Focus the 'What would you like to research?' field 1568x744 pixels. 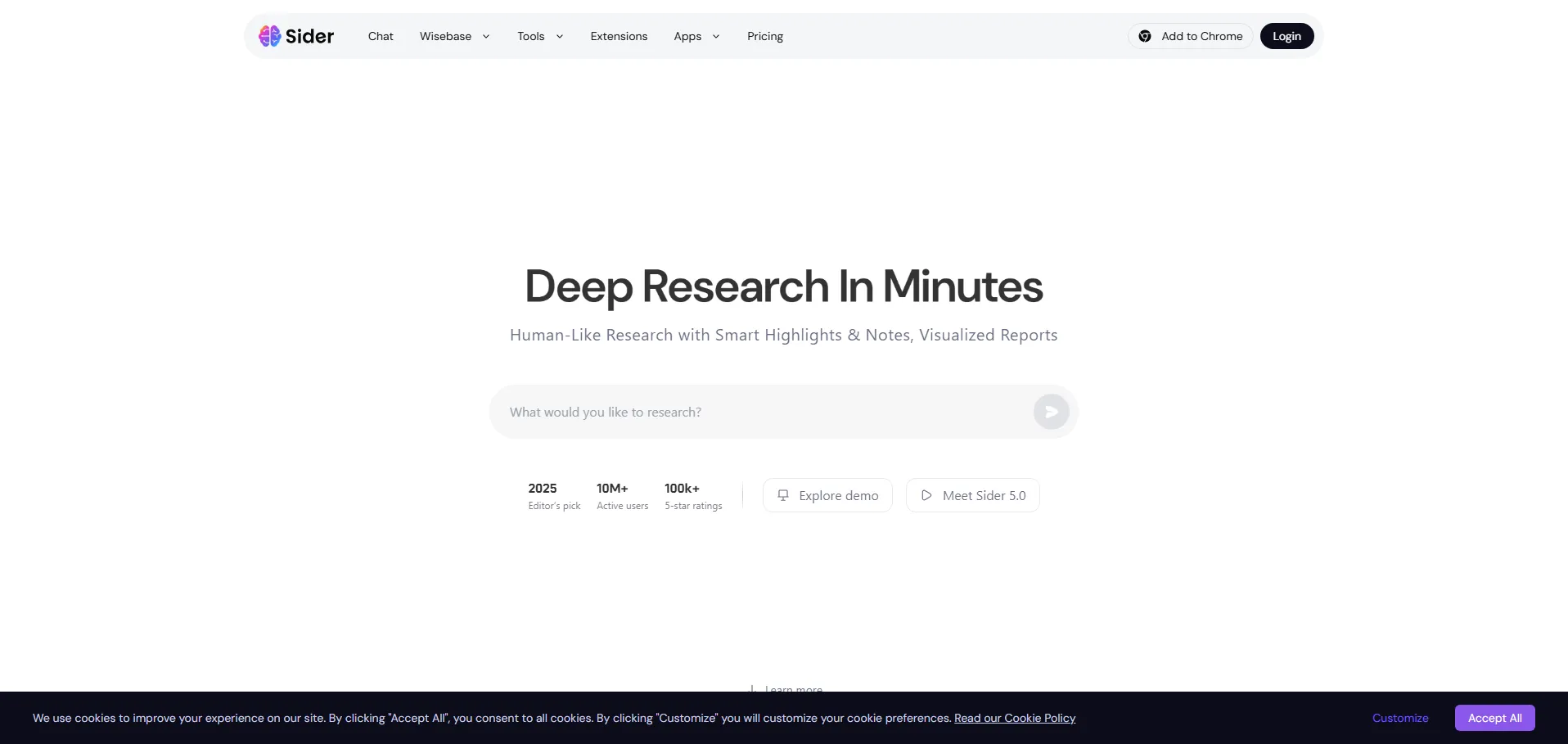point(761,412)
